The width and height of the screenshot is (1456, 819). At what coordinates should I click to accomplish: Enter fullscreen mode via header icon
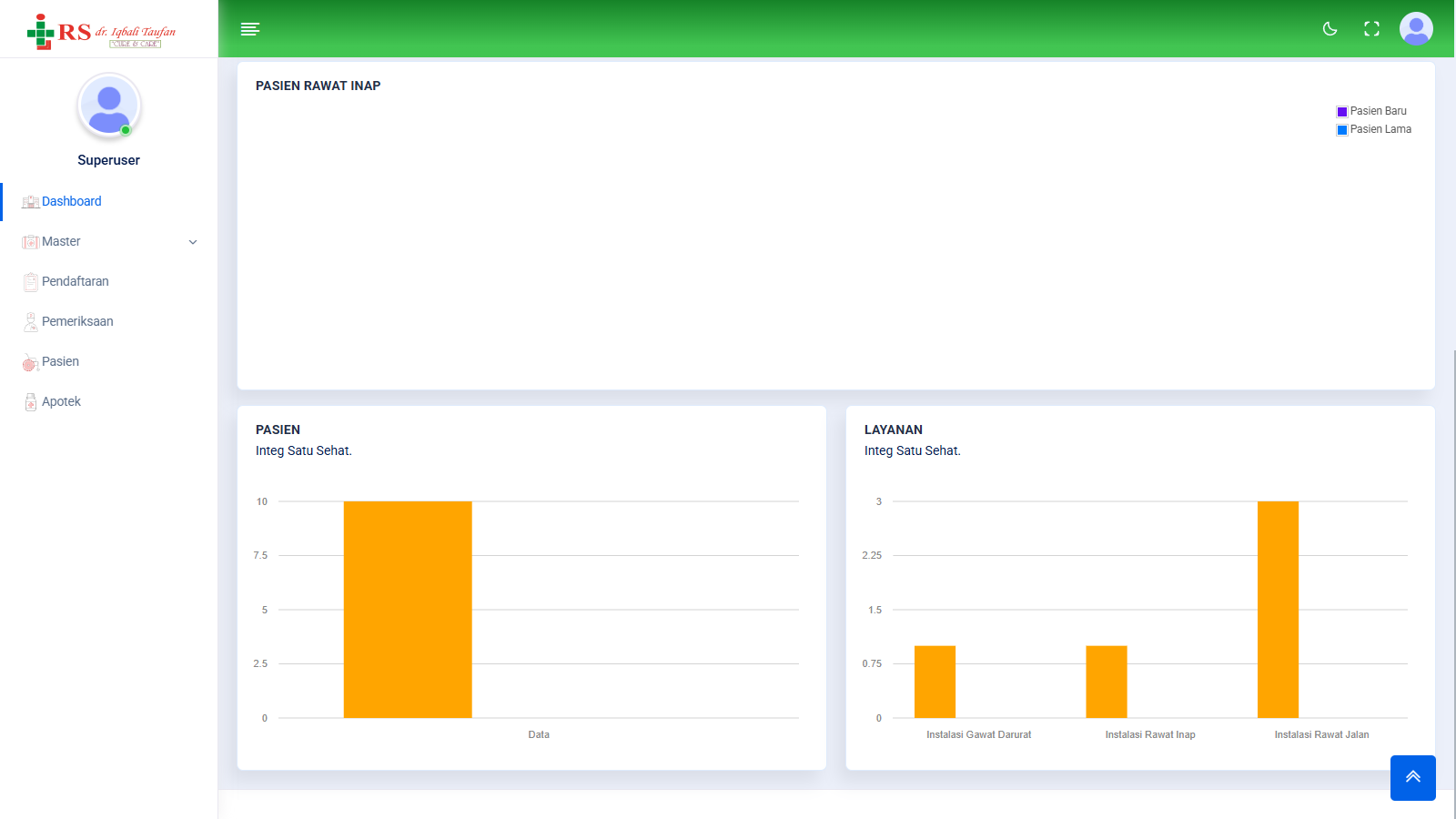1371,29
